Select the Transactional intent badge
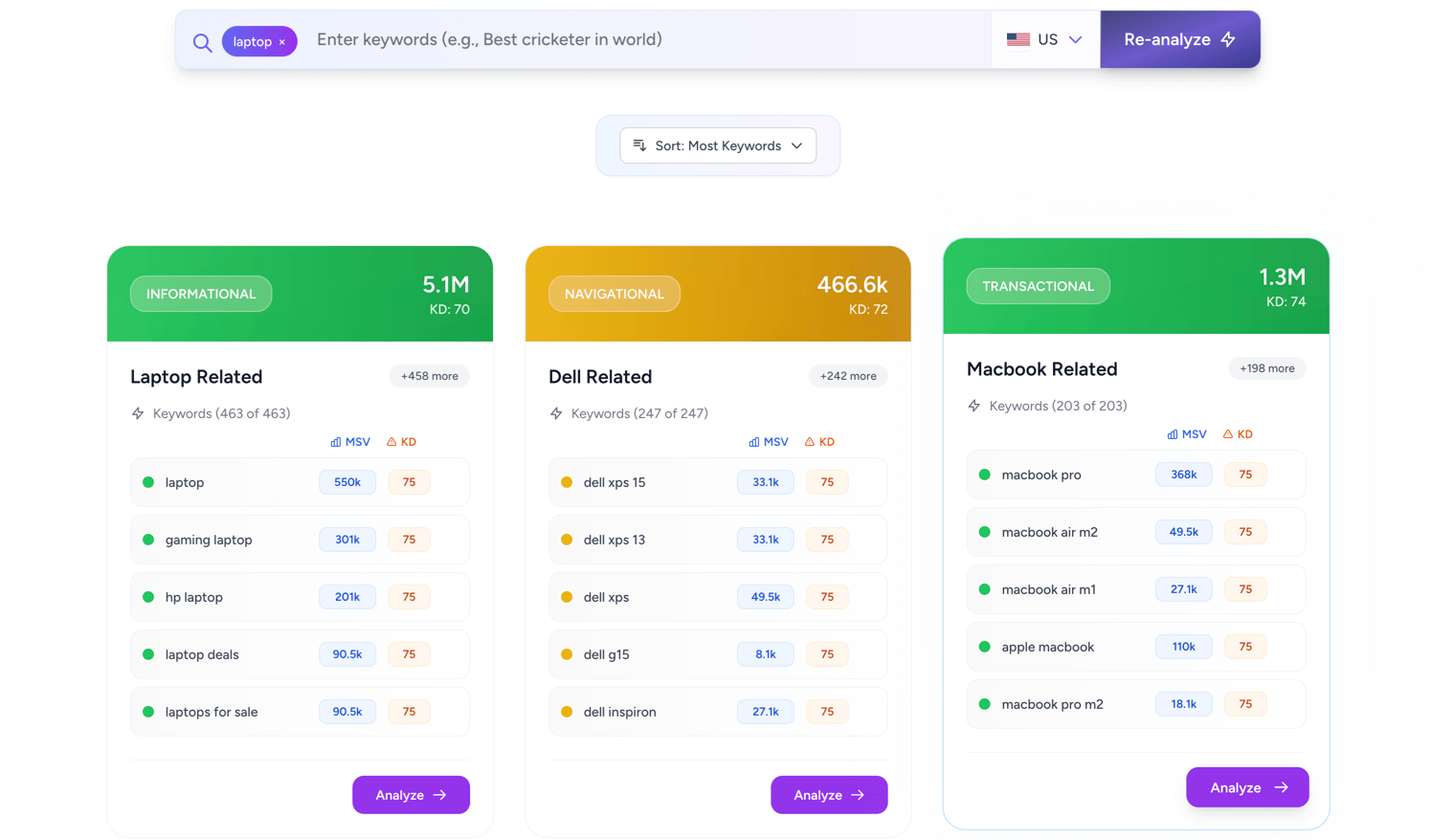The image size is (1431, 840). coord(1038,286)
